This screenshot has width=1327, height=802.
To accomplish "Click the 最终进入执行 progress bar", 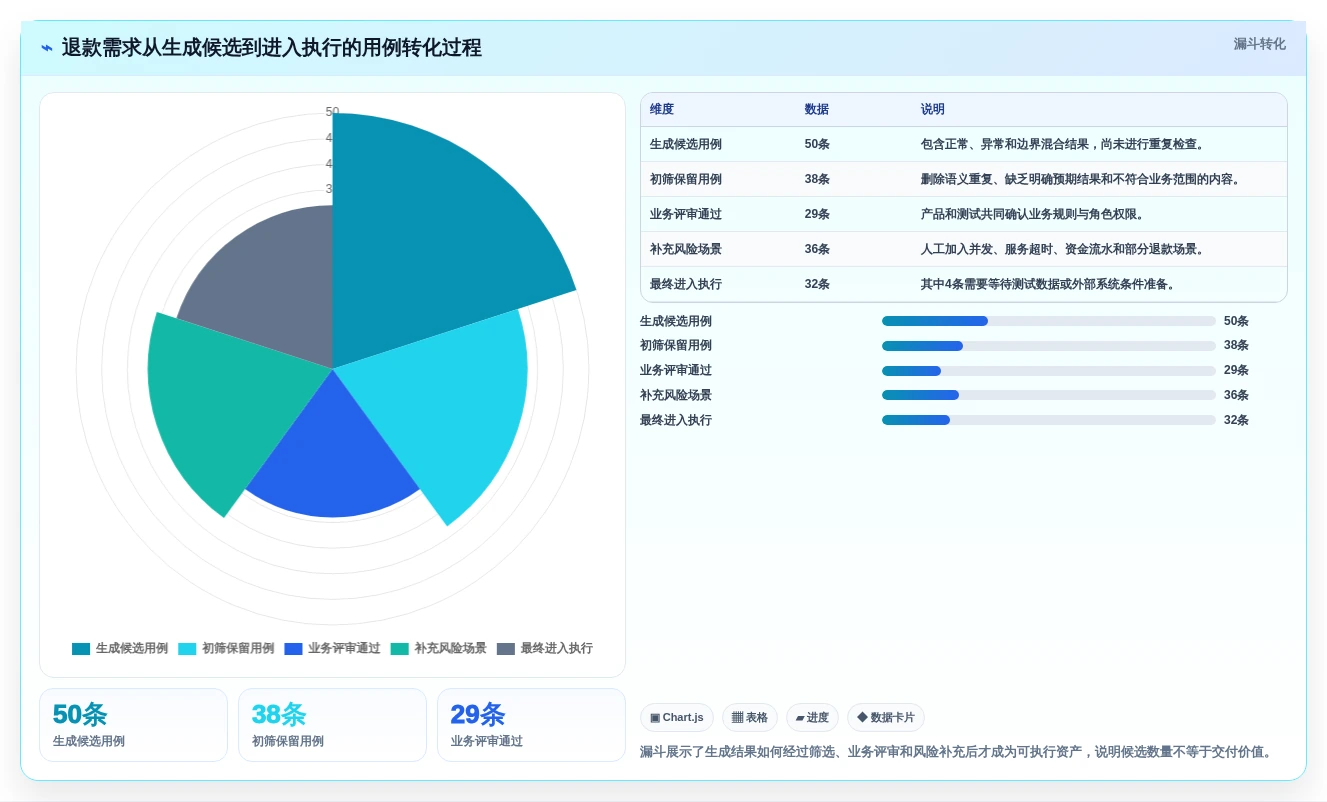I will point(1049,420).
